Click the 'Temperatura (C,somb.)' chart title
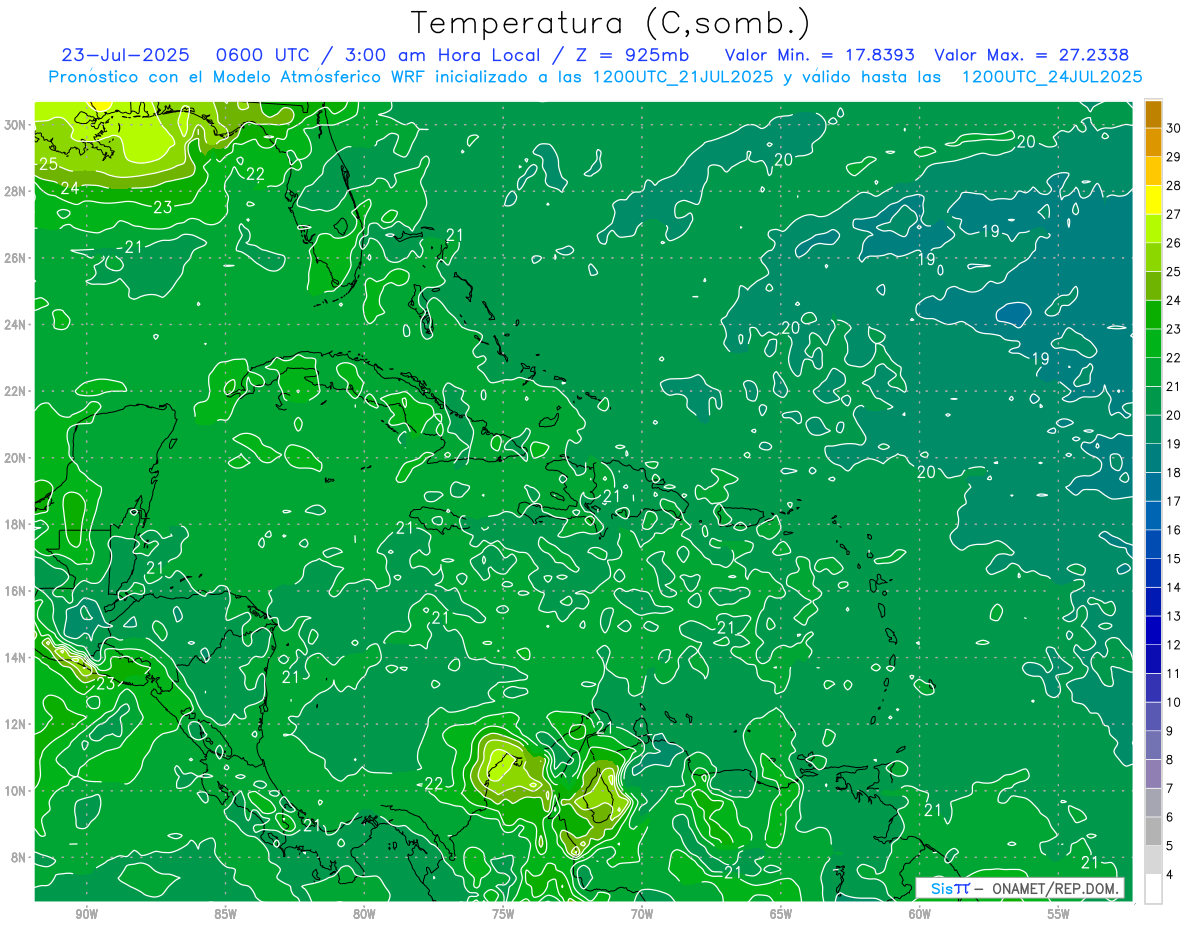The width and height of the screenshot is (1200, 927). pyautogui.click(x=610, y=23)
